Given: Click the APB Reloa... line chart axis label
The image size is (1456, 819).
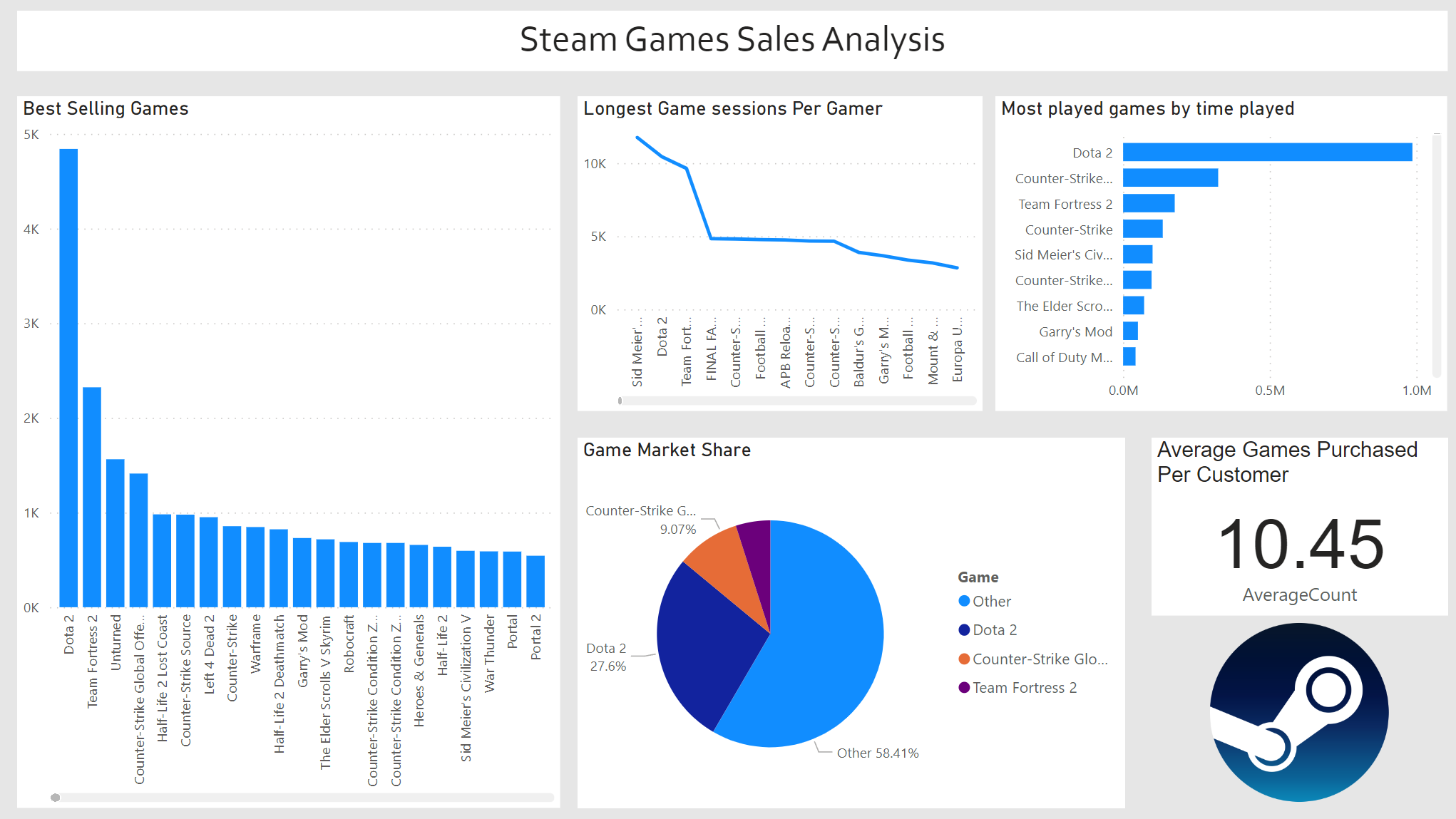Looking at the screenshot, I should click(785, 353).
